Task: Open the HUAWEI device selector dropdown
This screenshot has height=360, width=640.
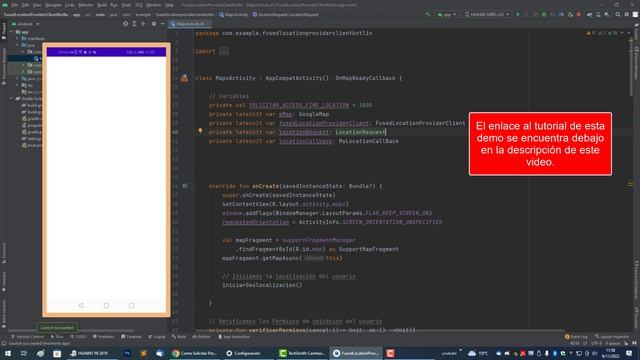Action: pos(487,14)
